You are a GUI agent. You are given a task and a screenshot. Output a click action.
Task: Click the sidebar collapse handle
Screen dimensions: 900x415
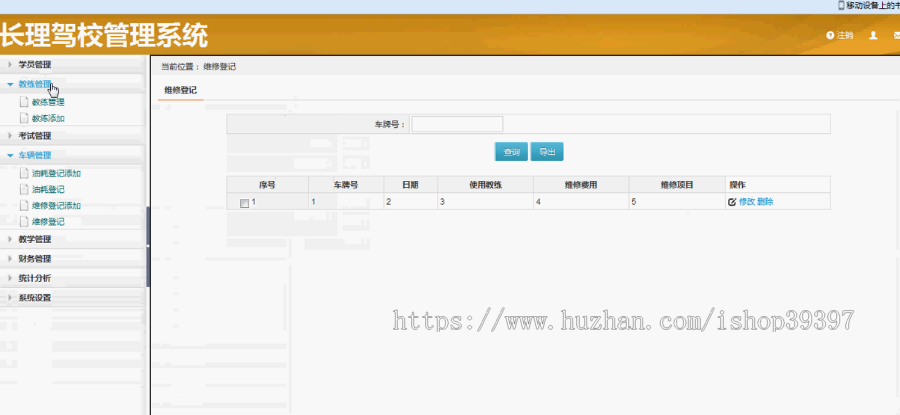(x=148, y=247)
